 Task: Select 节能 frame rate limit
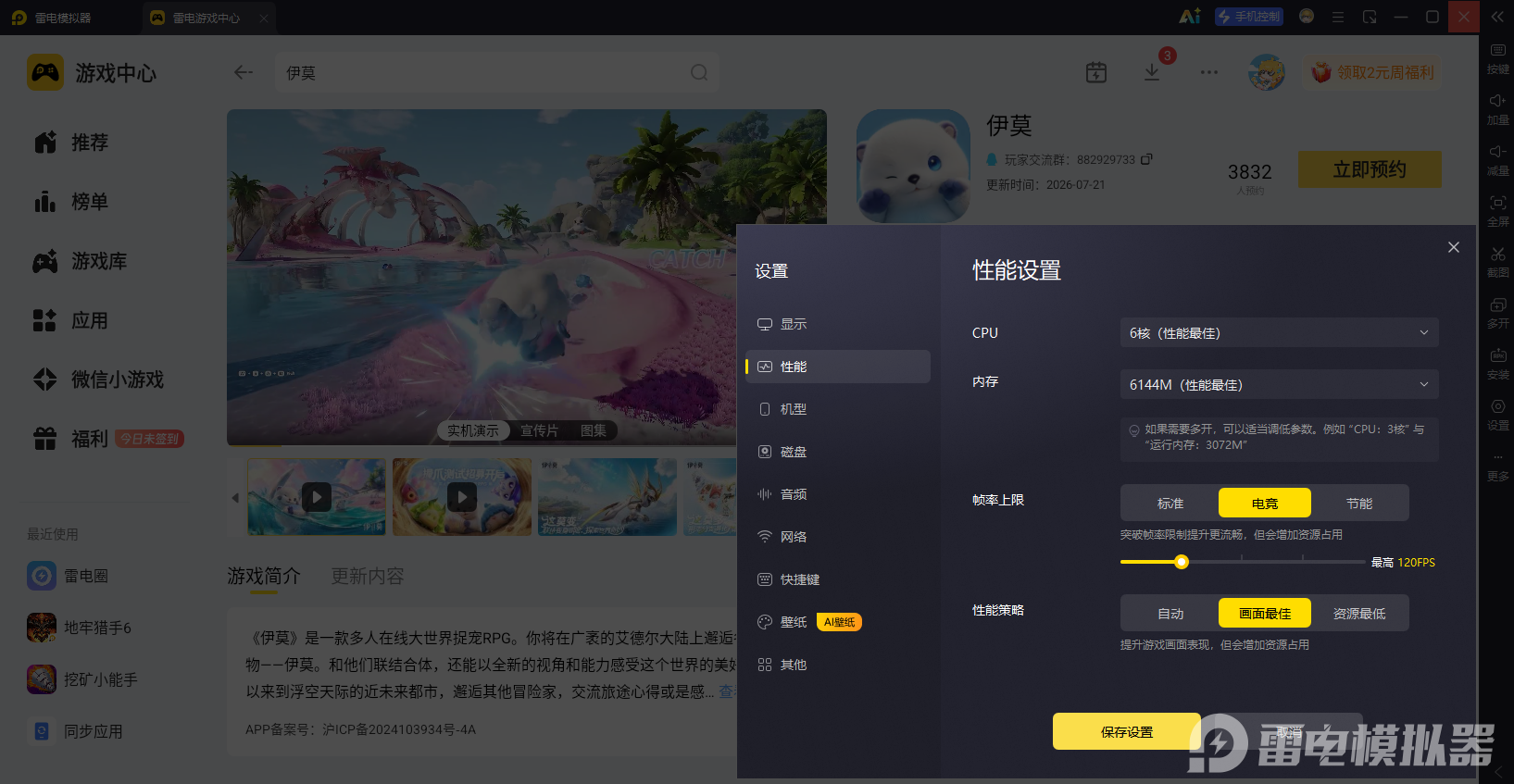pos(1359,503)
